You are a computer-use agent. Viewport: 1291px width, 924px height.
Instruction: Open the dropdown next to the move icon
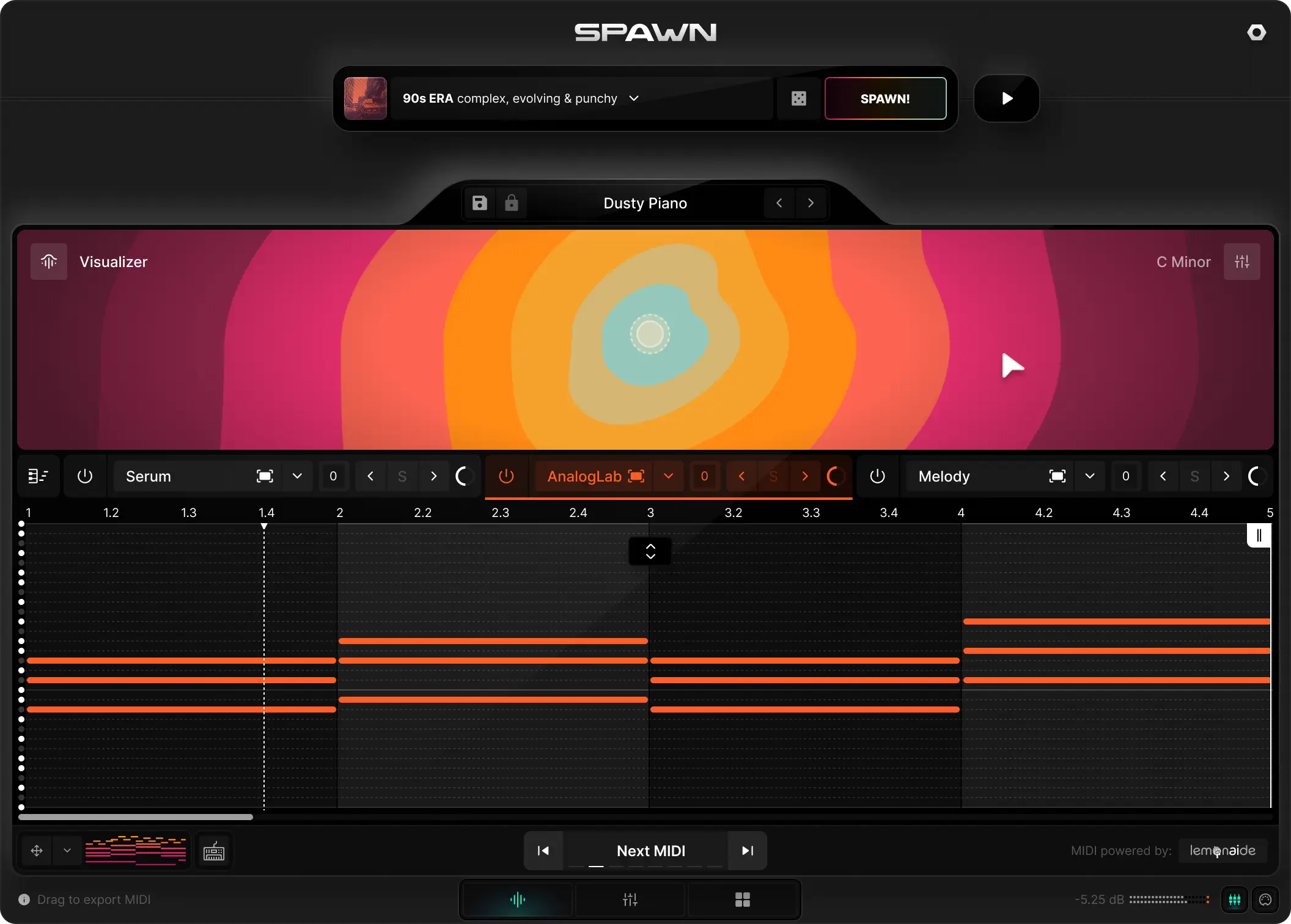click(67, 851)
